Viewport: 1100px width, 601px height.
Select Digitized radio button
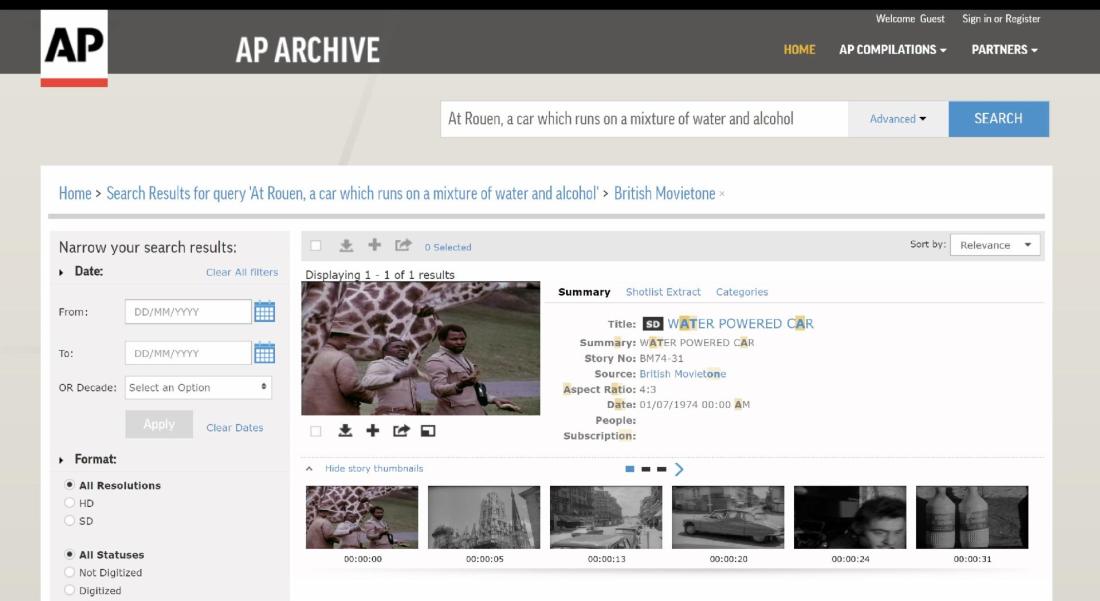click(x=69, y=590)
